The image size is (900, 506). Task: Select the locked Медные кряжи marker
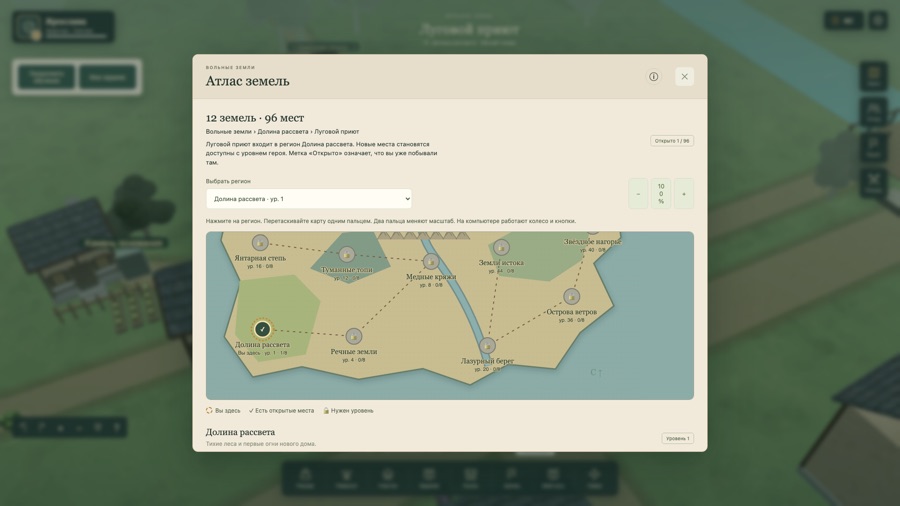point(431,262)
